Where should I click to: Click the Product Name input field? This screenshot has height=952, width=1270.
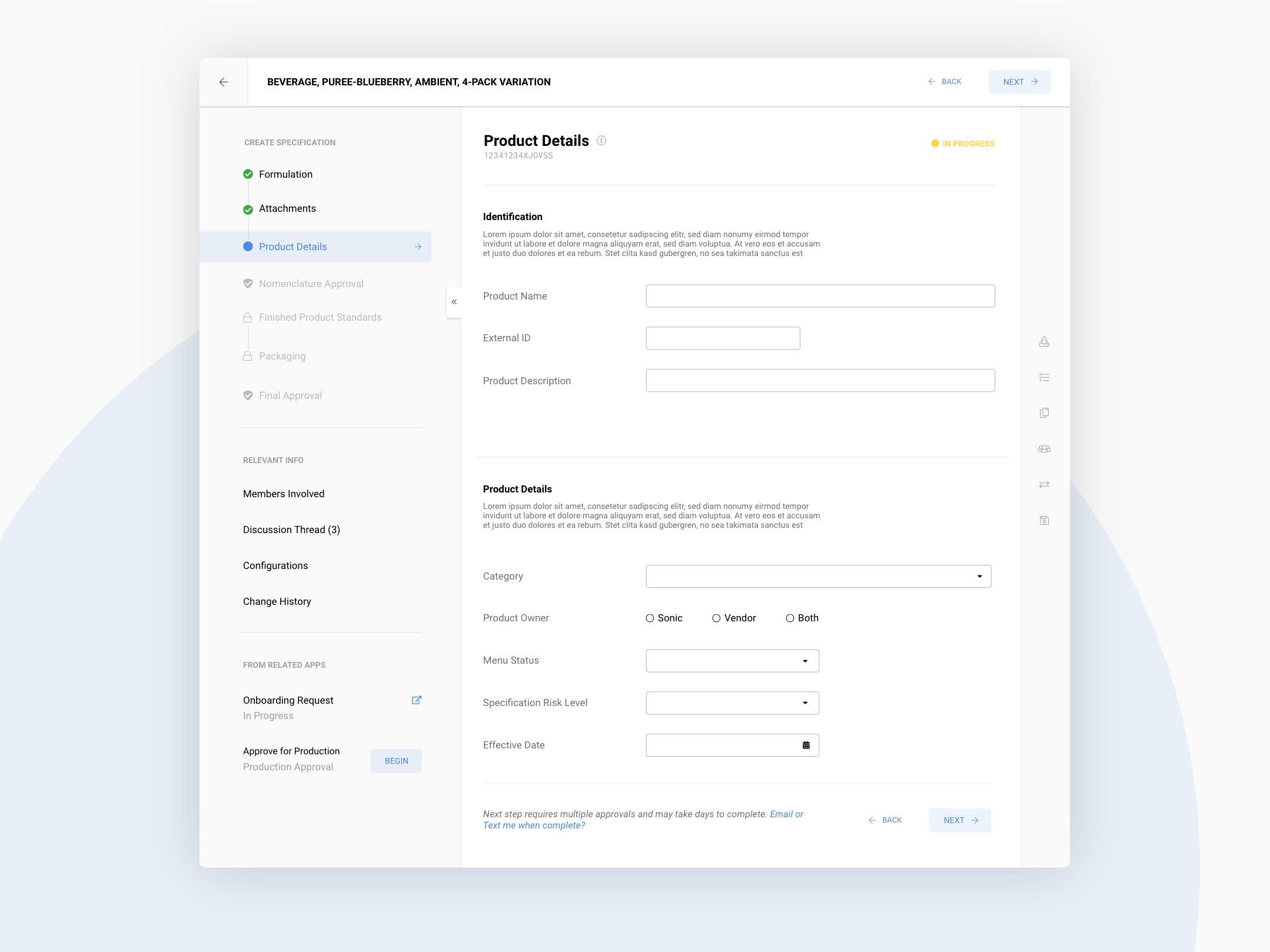(x=820, y=296)
